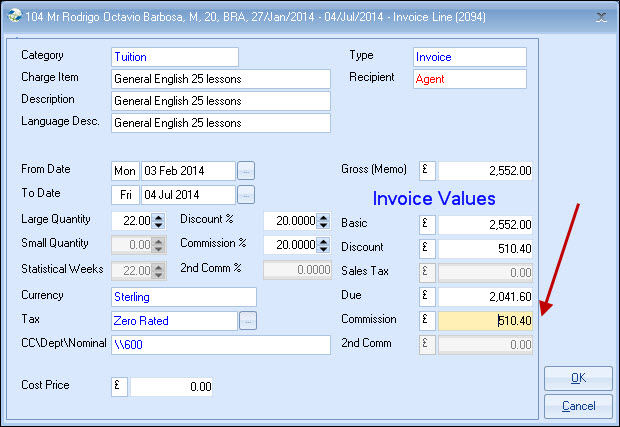This screenshot has height=427, width=620.
Task: Click the Invoice Values heading
Action: pyautogui.click(x=434, y=198)
